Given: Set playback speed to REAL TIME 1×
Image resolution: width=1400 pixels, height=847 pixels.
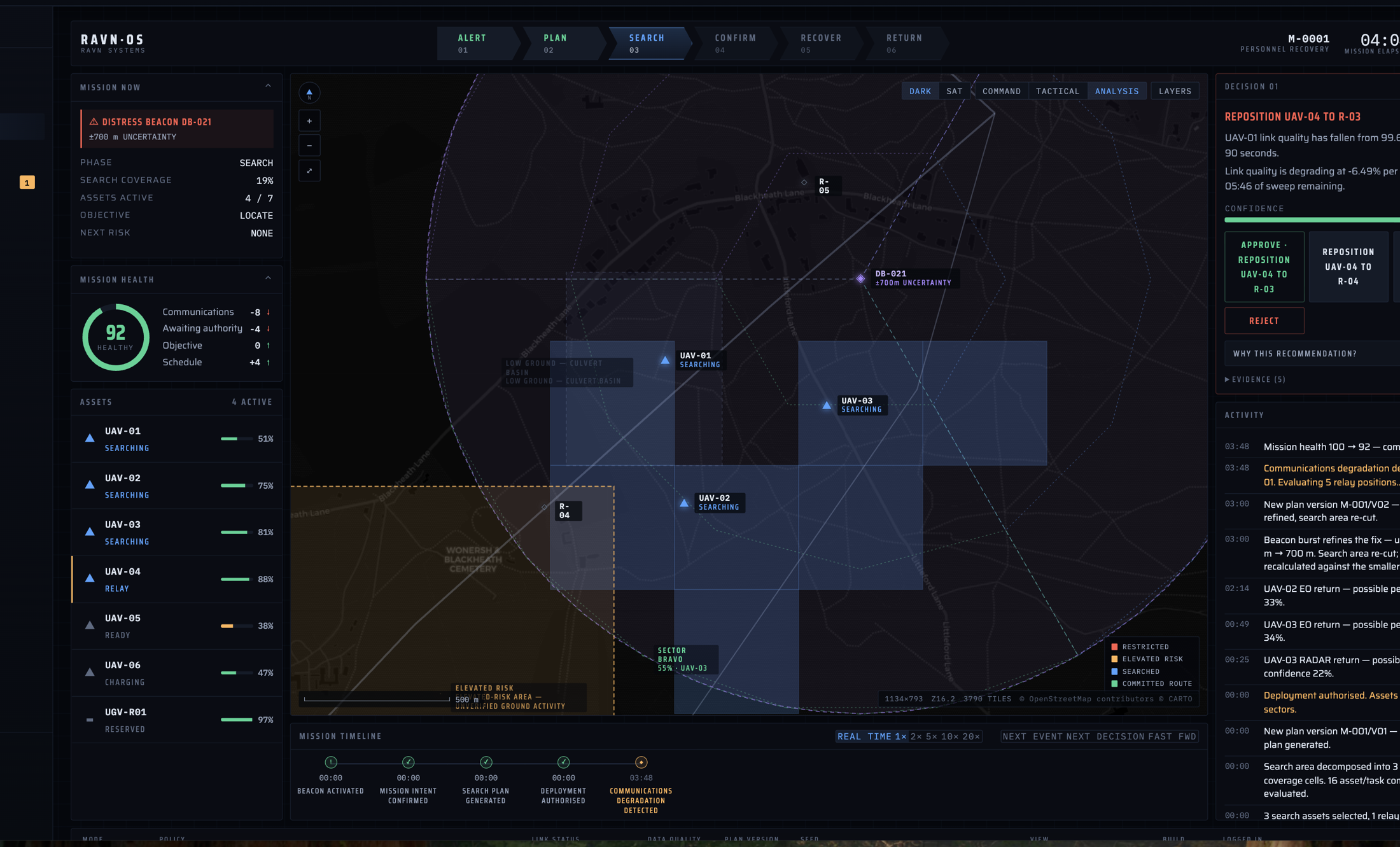Looking at the screenshot, I should (872, 736).
